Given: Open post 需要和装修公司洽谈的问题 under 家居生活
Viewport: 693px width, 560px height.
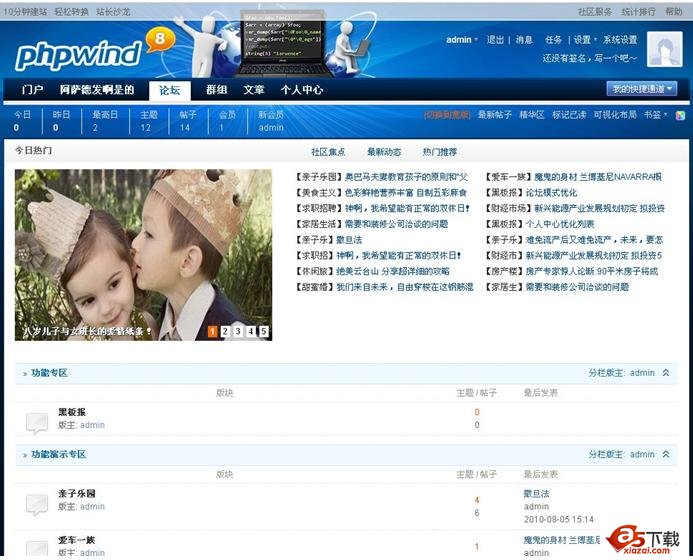Looking at the screenshot, I should pos(396,224).
